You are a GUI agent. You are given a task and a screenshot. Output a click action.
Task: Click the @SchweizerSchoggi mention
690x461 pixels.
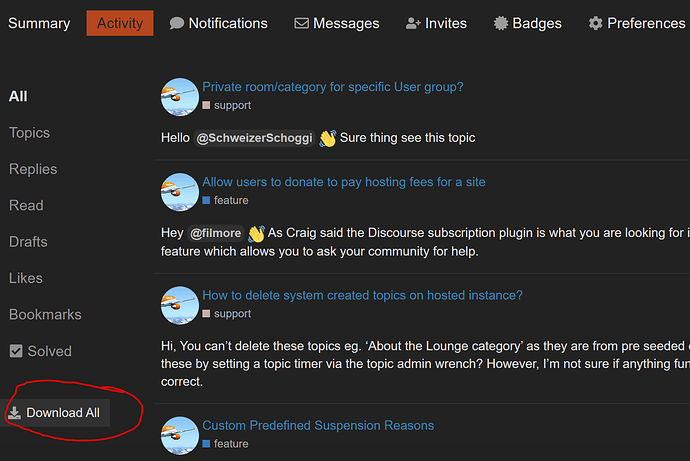[254, 138]
